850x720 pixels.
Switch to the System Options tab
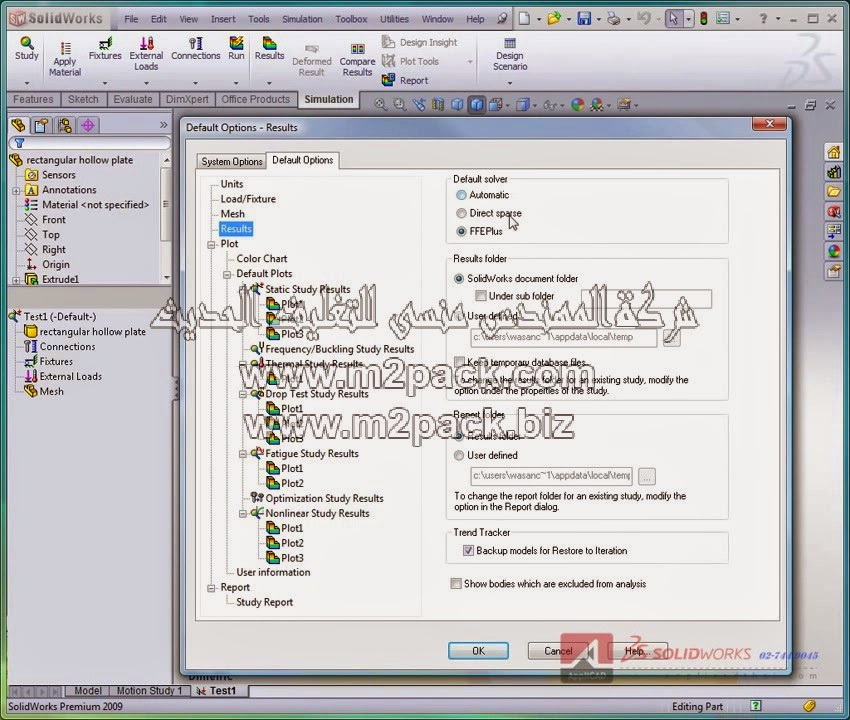coord(232,162)
